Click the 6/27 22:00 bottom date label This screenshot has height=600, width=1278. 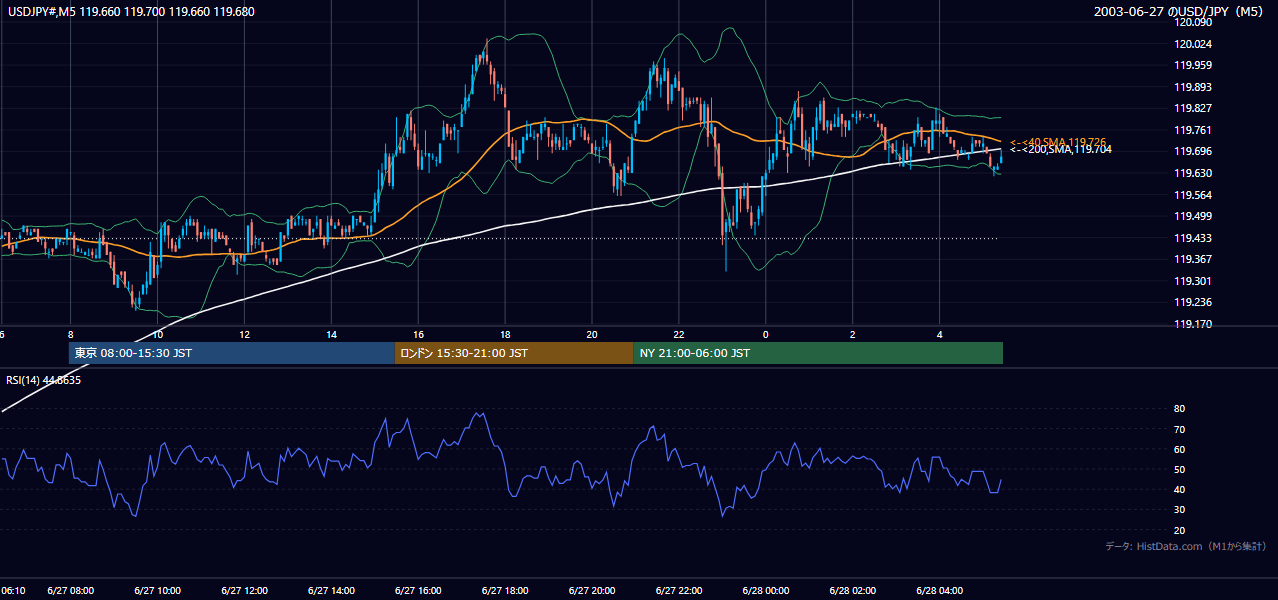tap(679, 591)
